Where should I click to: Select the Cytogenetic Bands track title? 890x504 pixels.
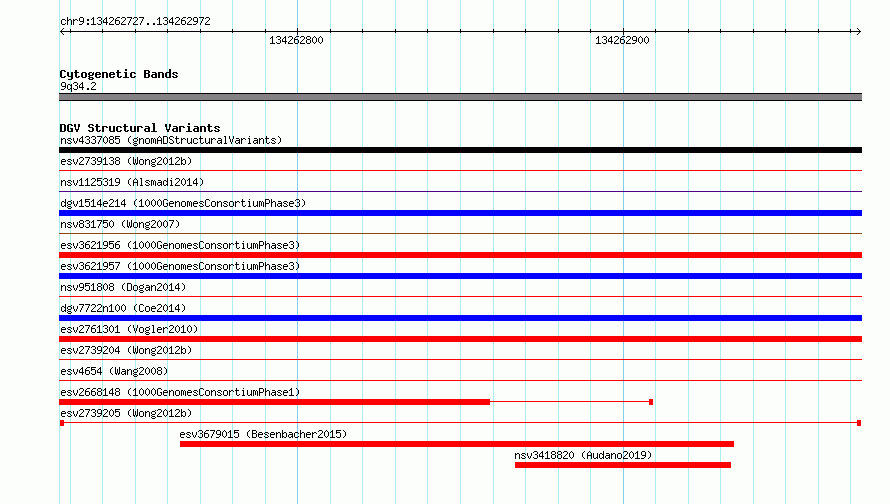tap(119, 74)
